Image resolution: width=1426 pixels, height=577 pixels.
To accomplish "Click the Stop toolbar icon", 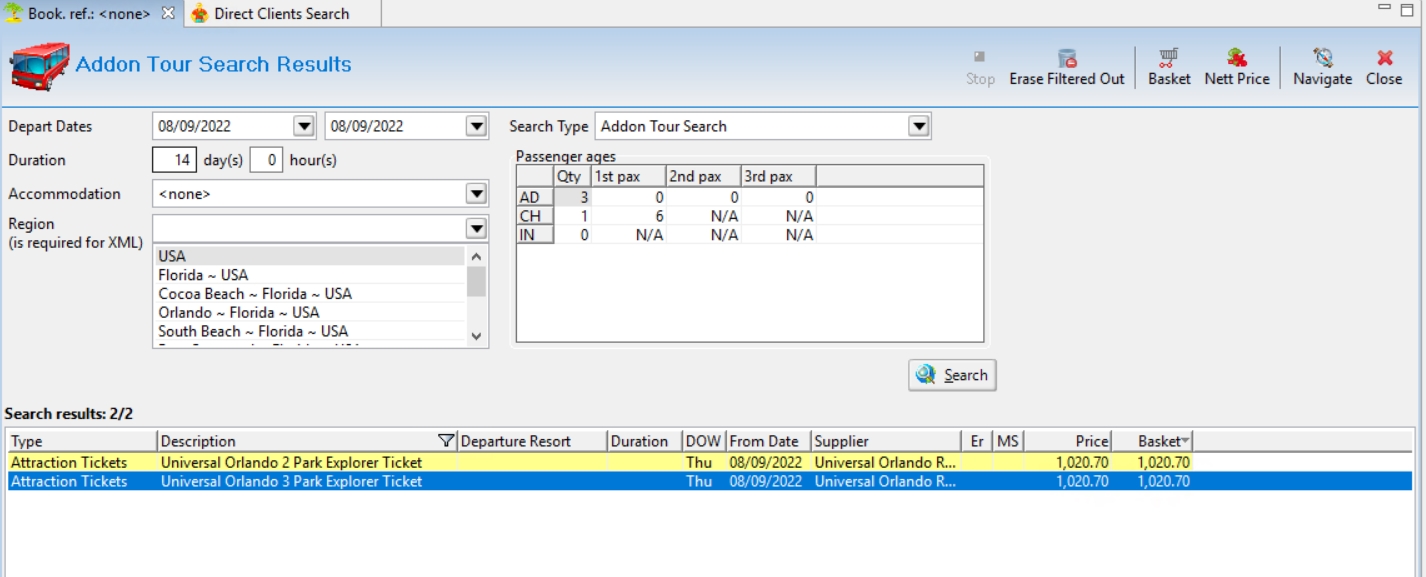I will tap(980, 57).
